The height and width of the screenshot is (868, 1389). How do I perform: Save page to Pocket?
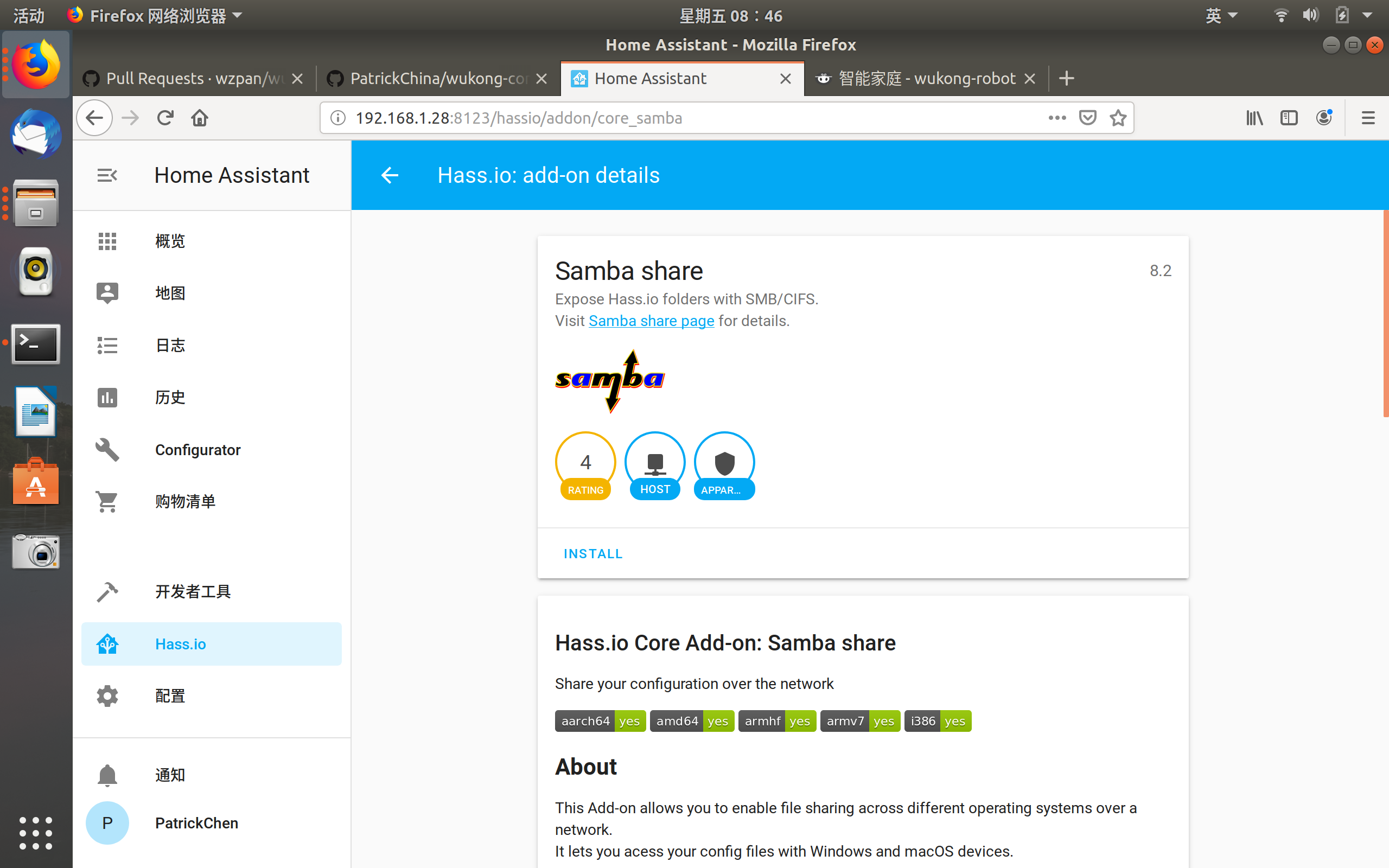1088,118
